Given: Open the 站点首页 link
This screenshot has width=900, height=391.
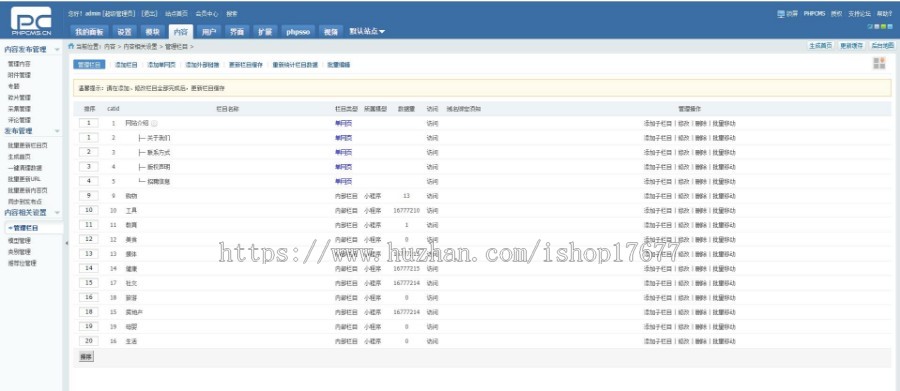Looking at the screenshot, I should point(177,13).
